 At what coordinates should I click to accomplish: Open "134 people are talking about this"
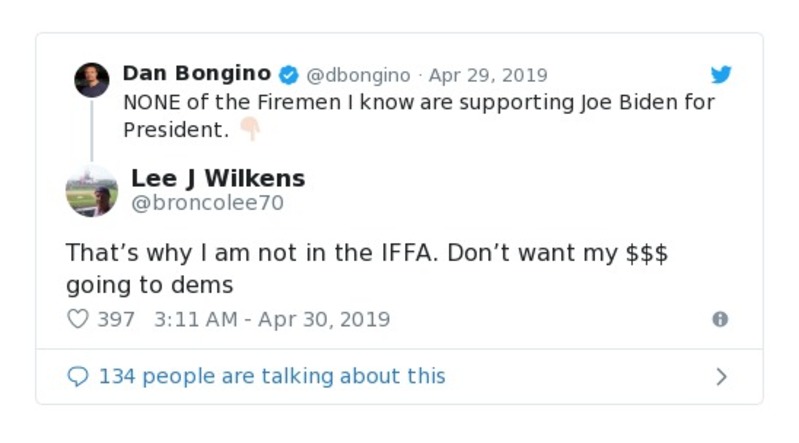[272, 377]
